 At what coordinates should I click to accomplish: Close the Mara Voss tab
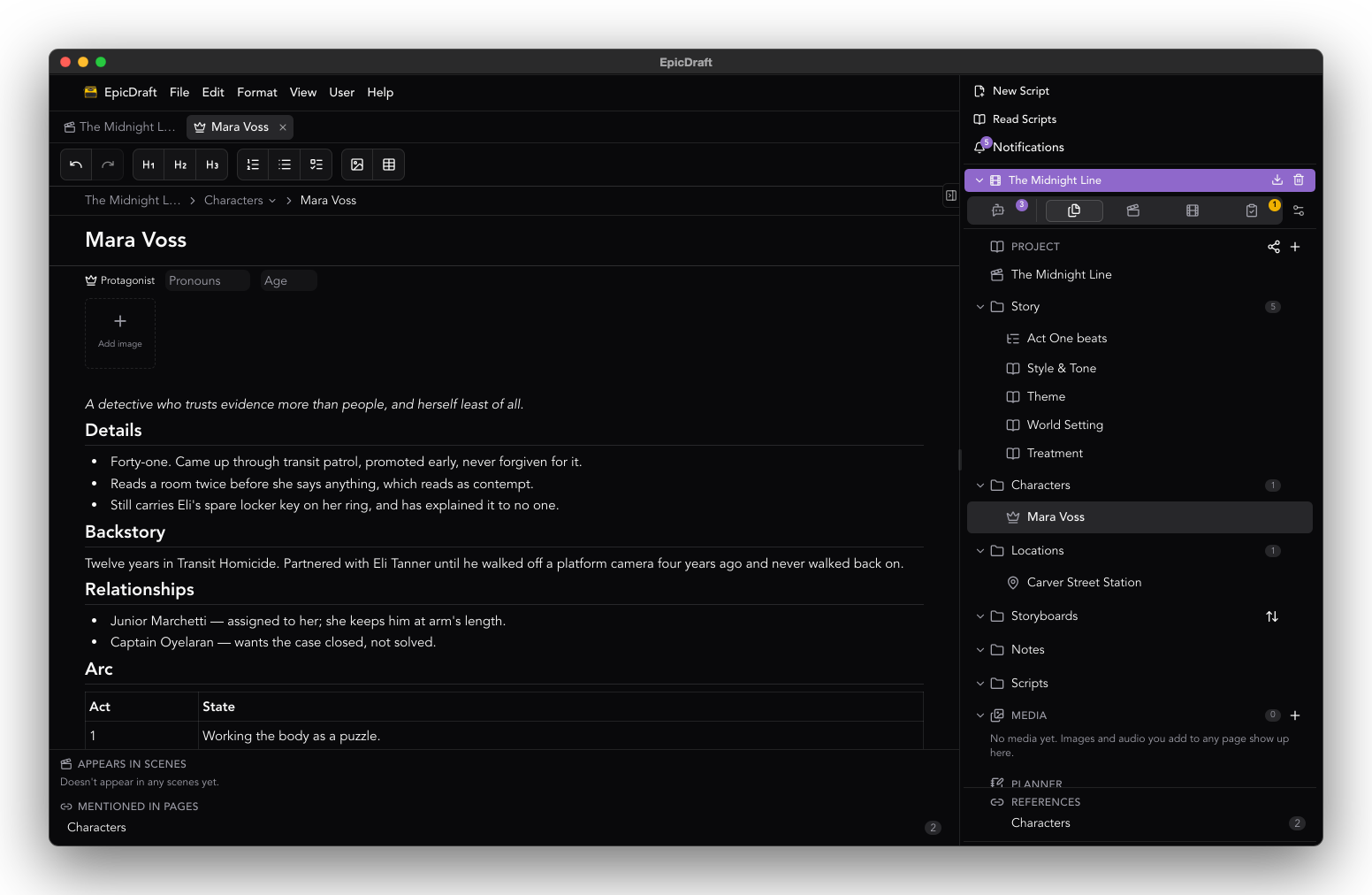click(x=283, y=127)
